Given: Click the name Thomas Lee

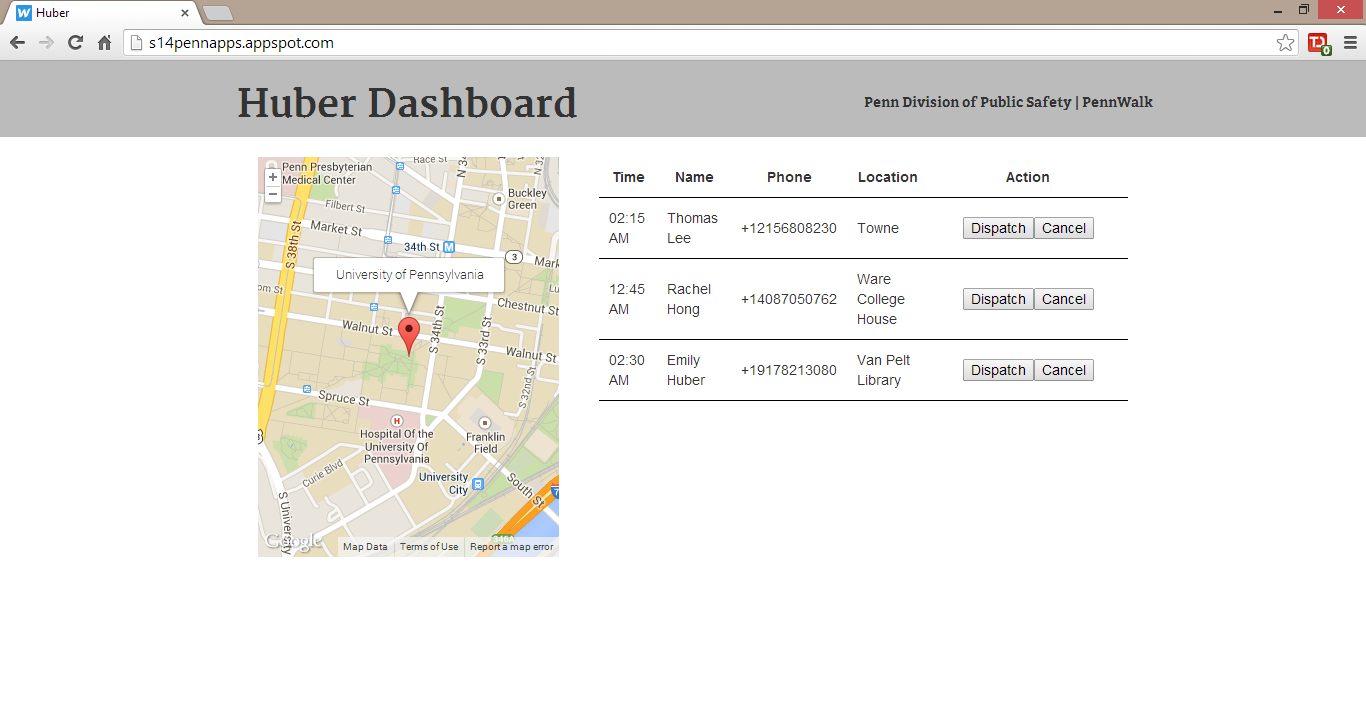Looking at the screenshot, I should [692, 228].
